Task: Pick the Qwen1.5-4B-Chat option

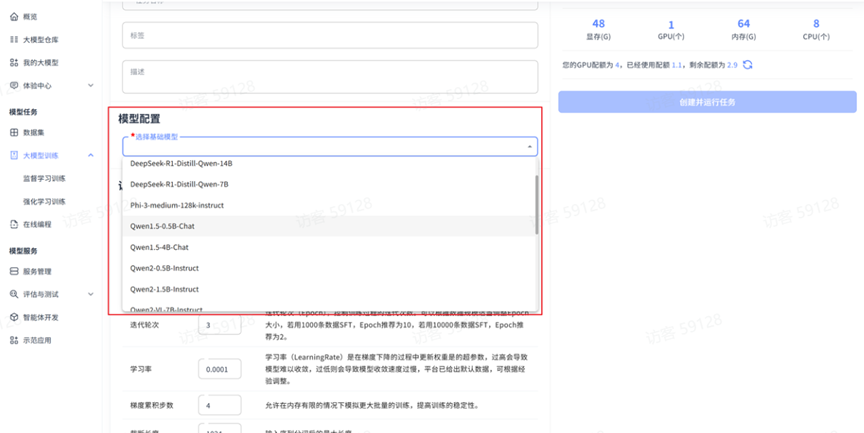Action: coord(330,247)
